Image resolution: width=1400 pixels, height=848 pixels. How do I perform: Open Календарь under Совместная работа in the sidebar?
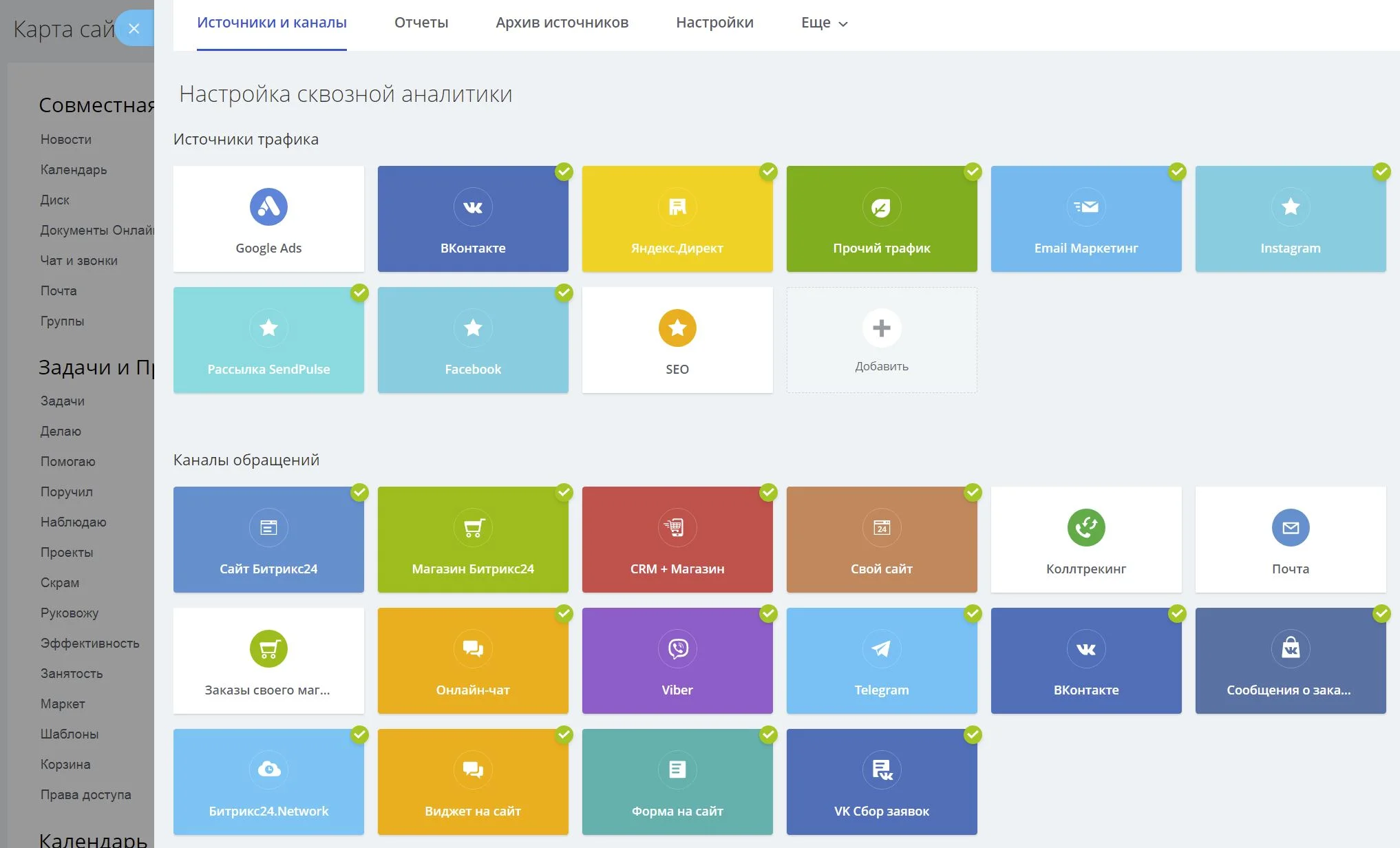(74, 169)
